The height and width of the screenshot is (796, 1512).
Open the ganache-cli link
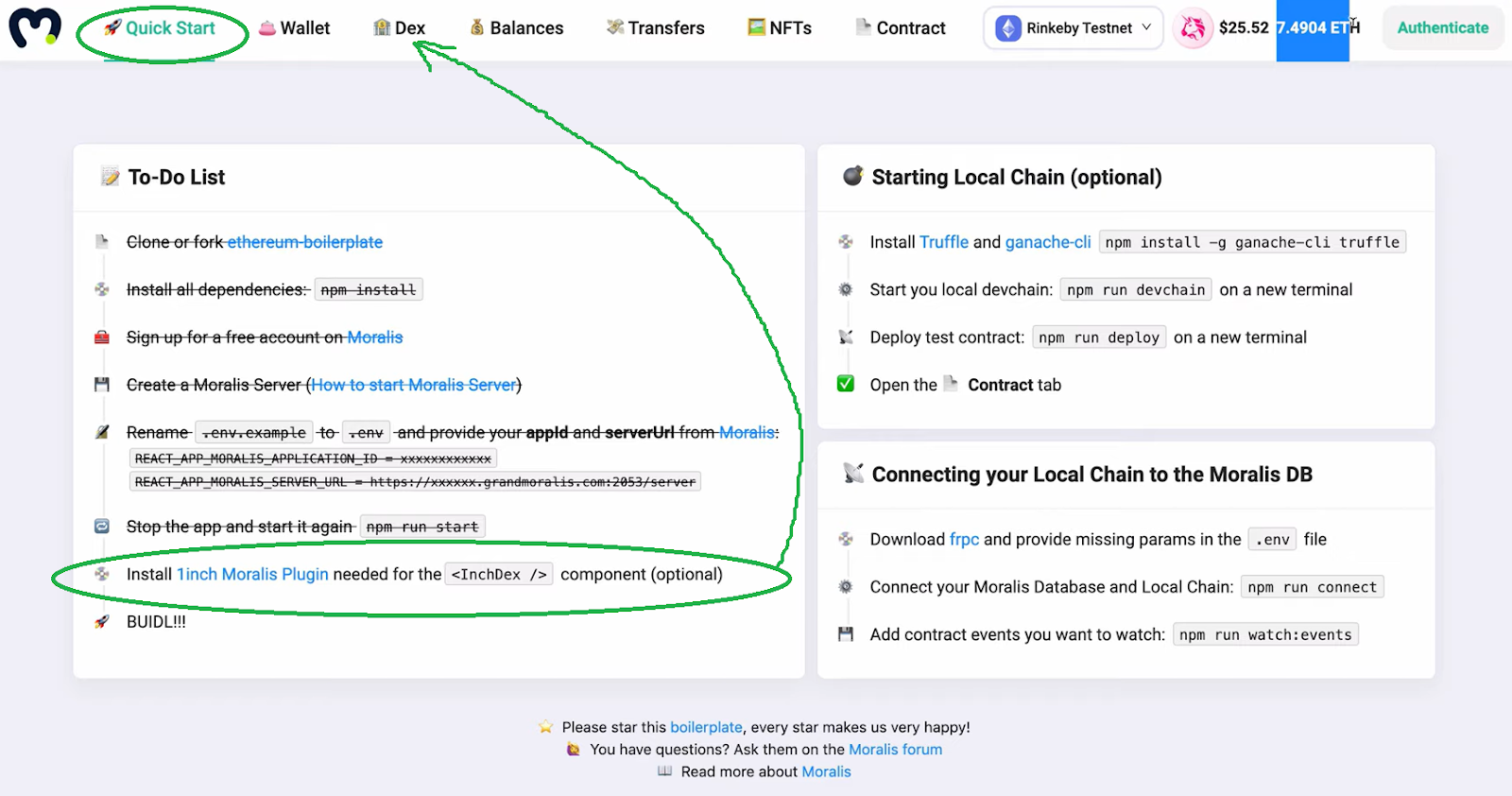pos(1048,242)
